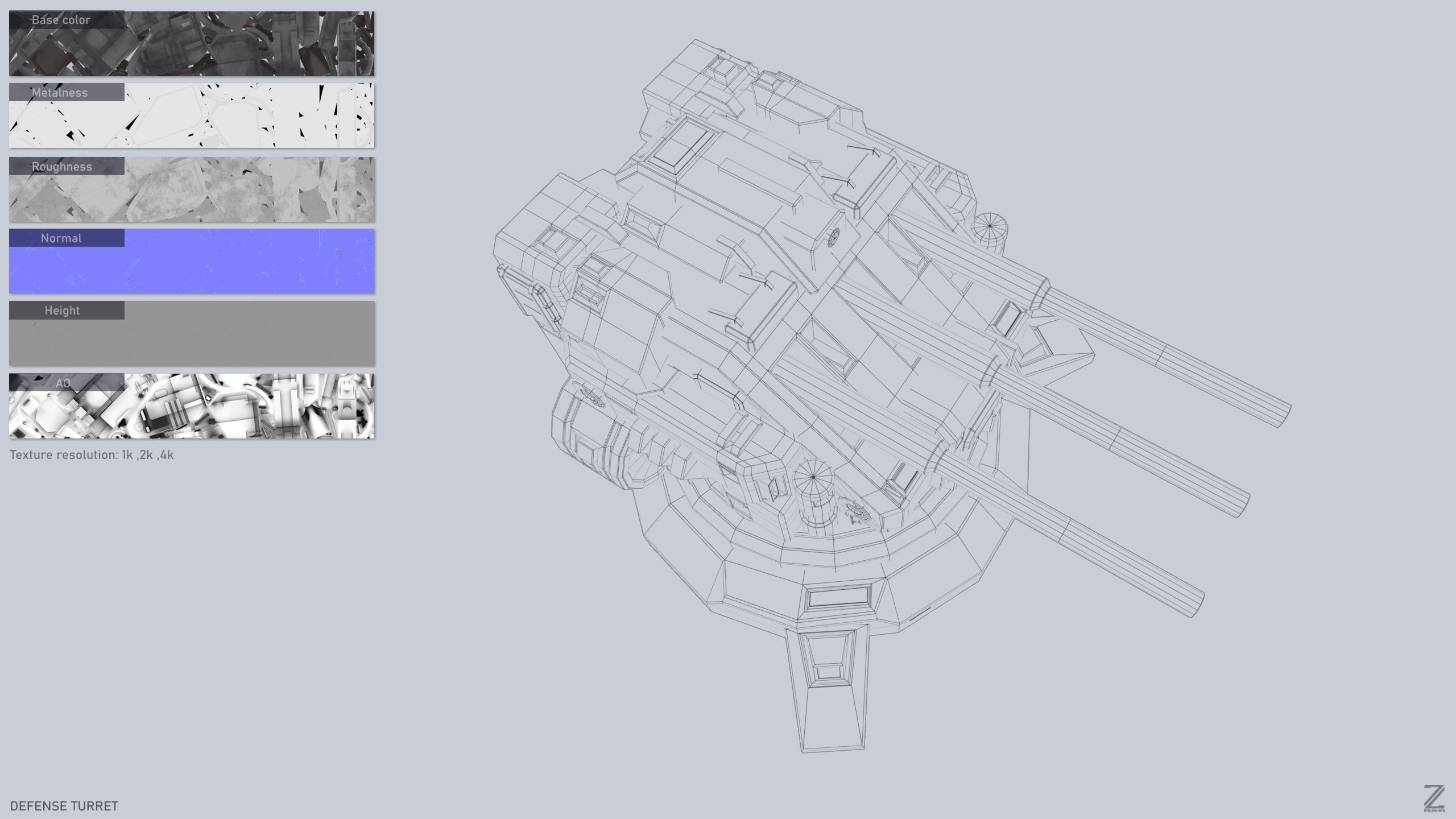Viewport: 1456px width, 819px height.
Task: Click the DEFENSE TURRET title text
Action: tap(64, 806)
